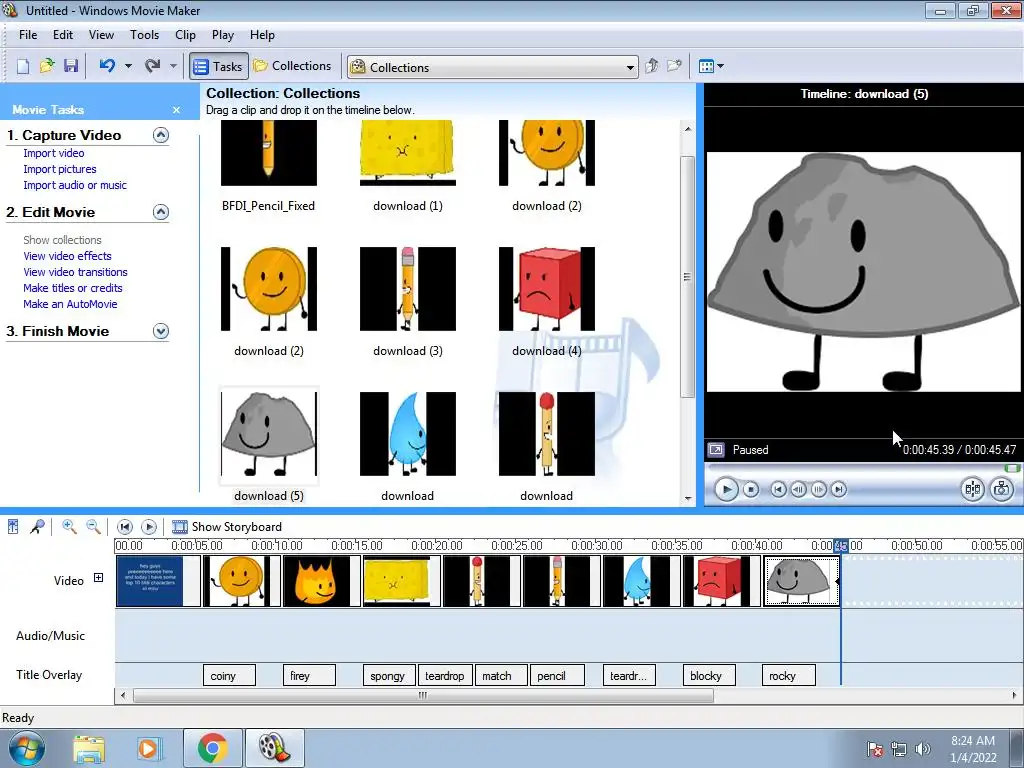Click the preview seek bar

(x=862, y=468)
